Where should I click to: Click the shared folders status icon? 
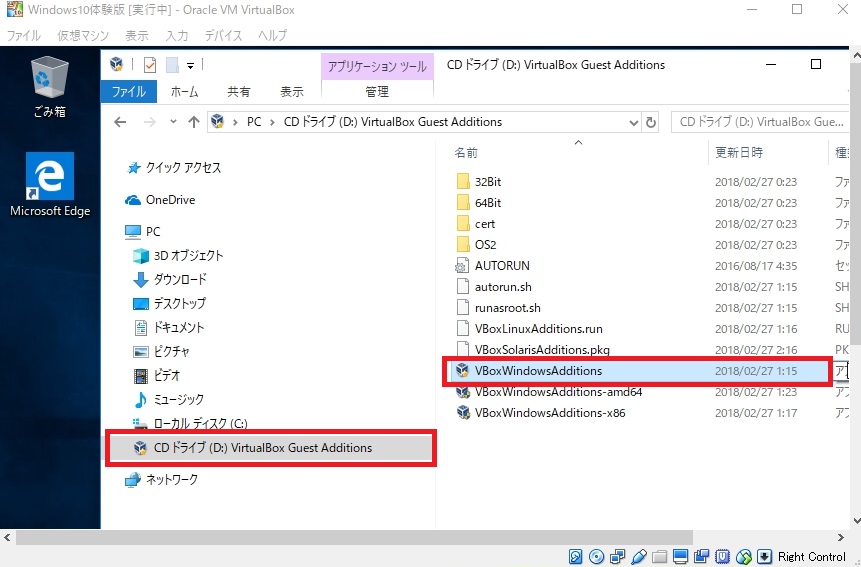coord(659,557)
